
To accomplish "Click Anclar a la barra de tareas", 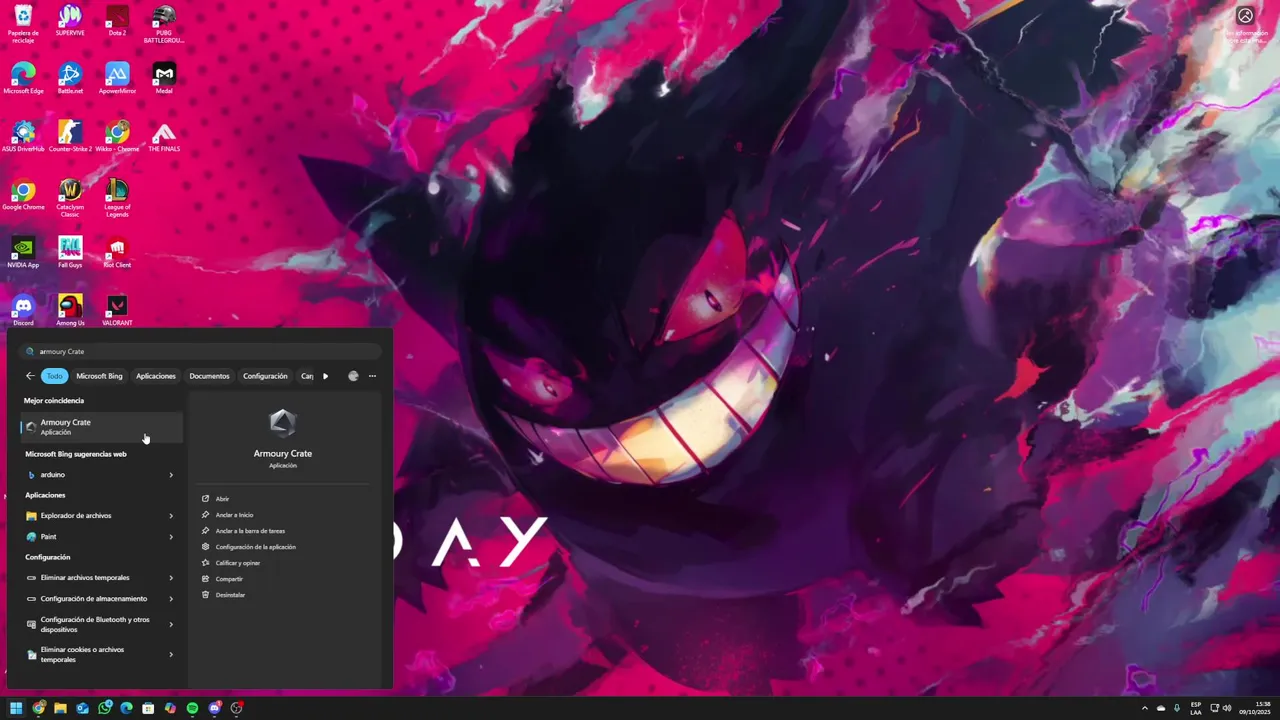I will tap(250, 531).
